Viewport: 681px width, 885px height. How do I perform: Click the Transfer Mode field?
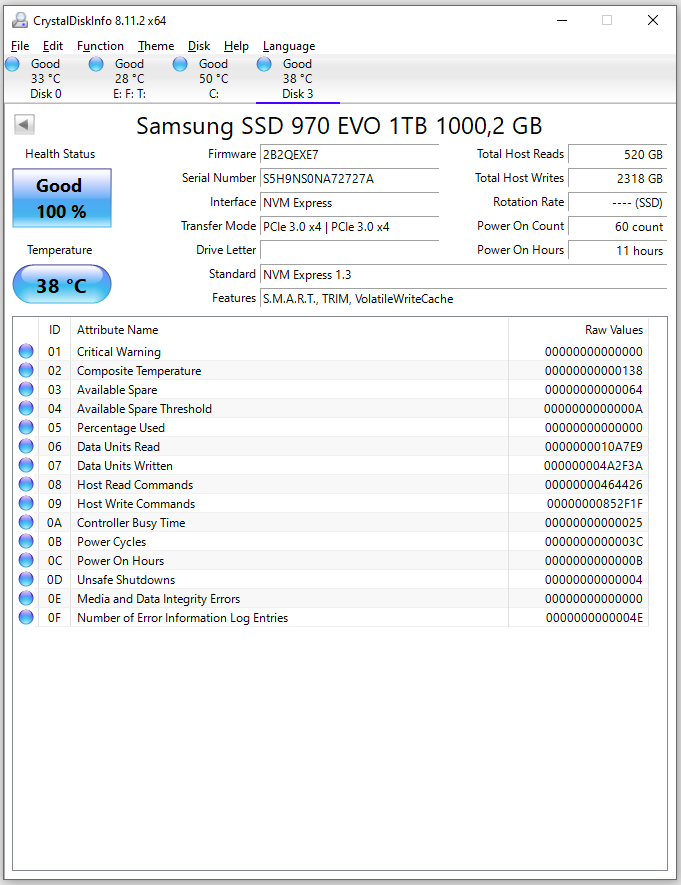coord(349,226)
